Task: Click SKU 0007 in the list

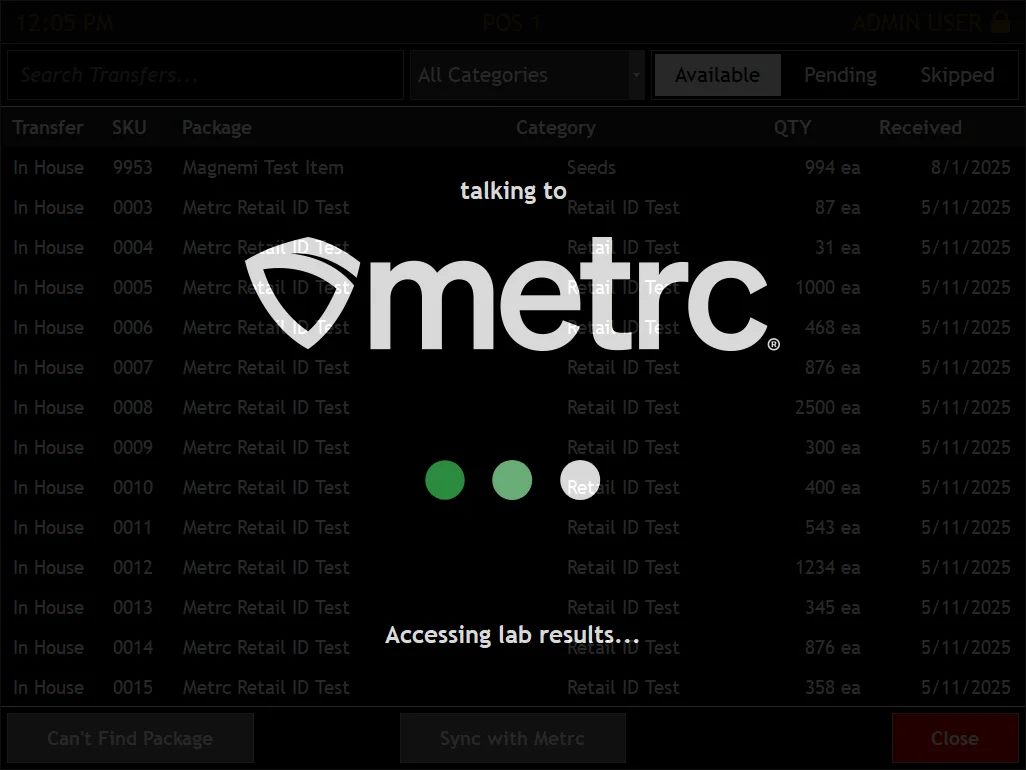Action: tap(133, 367)
